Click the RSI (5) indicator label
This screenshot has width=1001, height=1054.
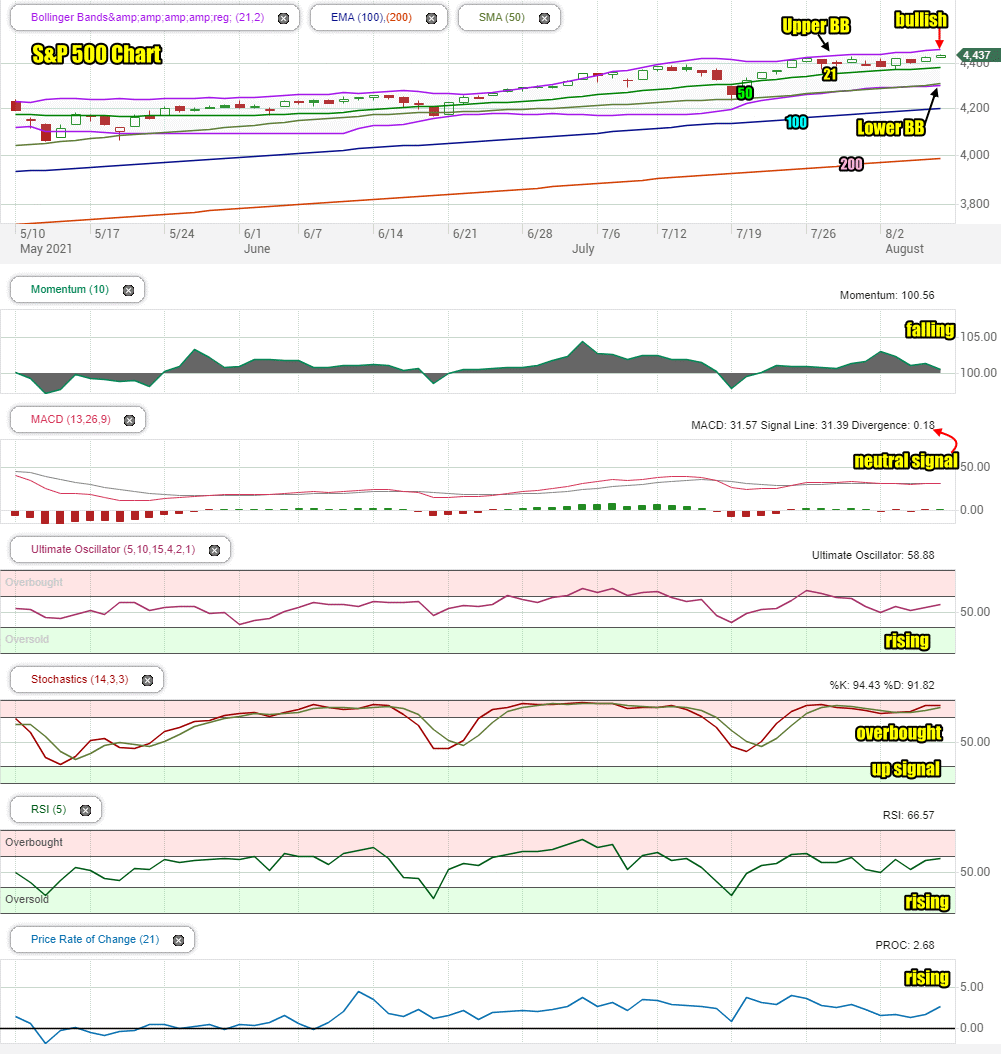click(48, 809)
